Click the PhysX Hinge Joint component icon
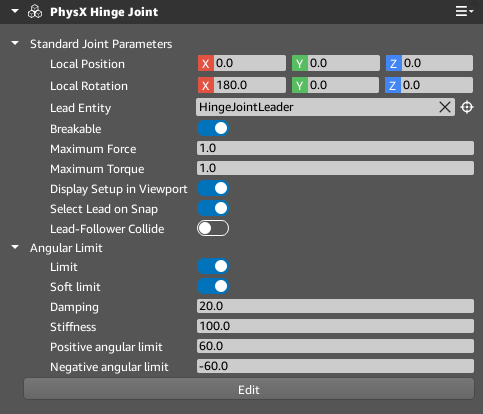Image resolution: width=483 pixels, height=414 pixels. [35, 12]
